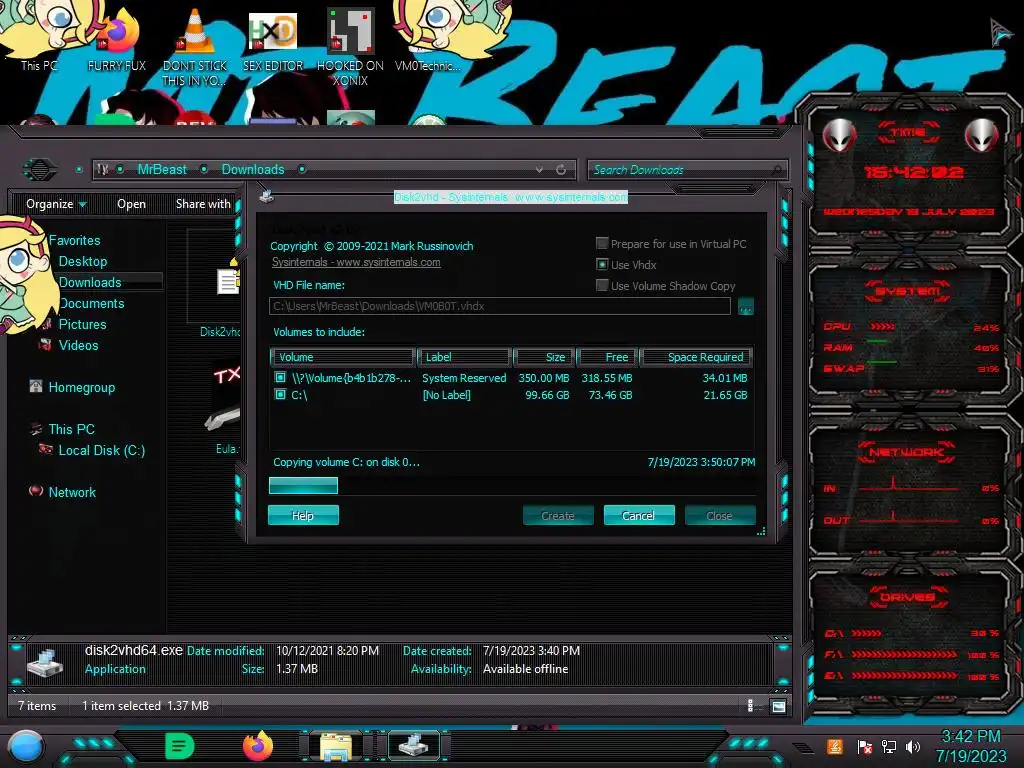
Task: Expand the MrBeast breadcrumb separator
Action: pyautogui.click(x=204, y=169)
